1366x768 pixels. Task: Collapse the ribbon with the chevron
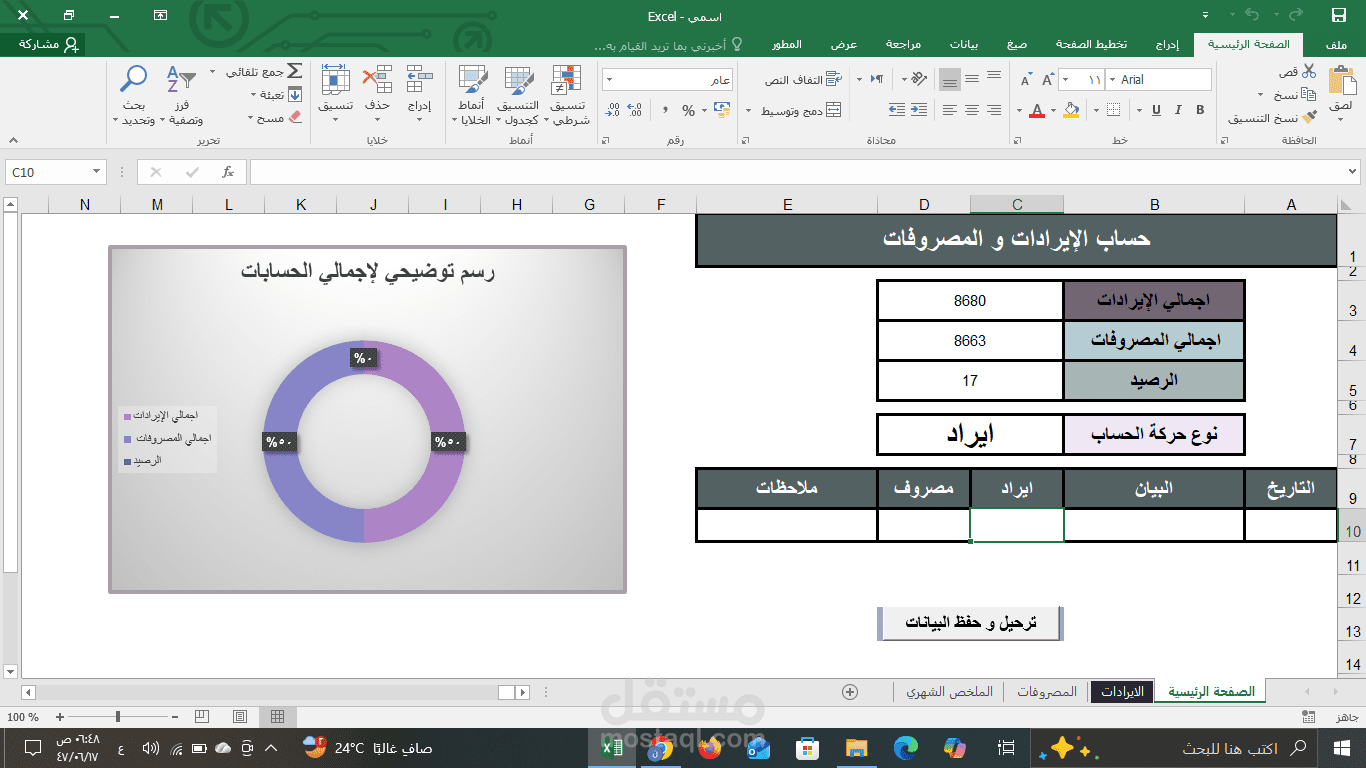[12, 141]
